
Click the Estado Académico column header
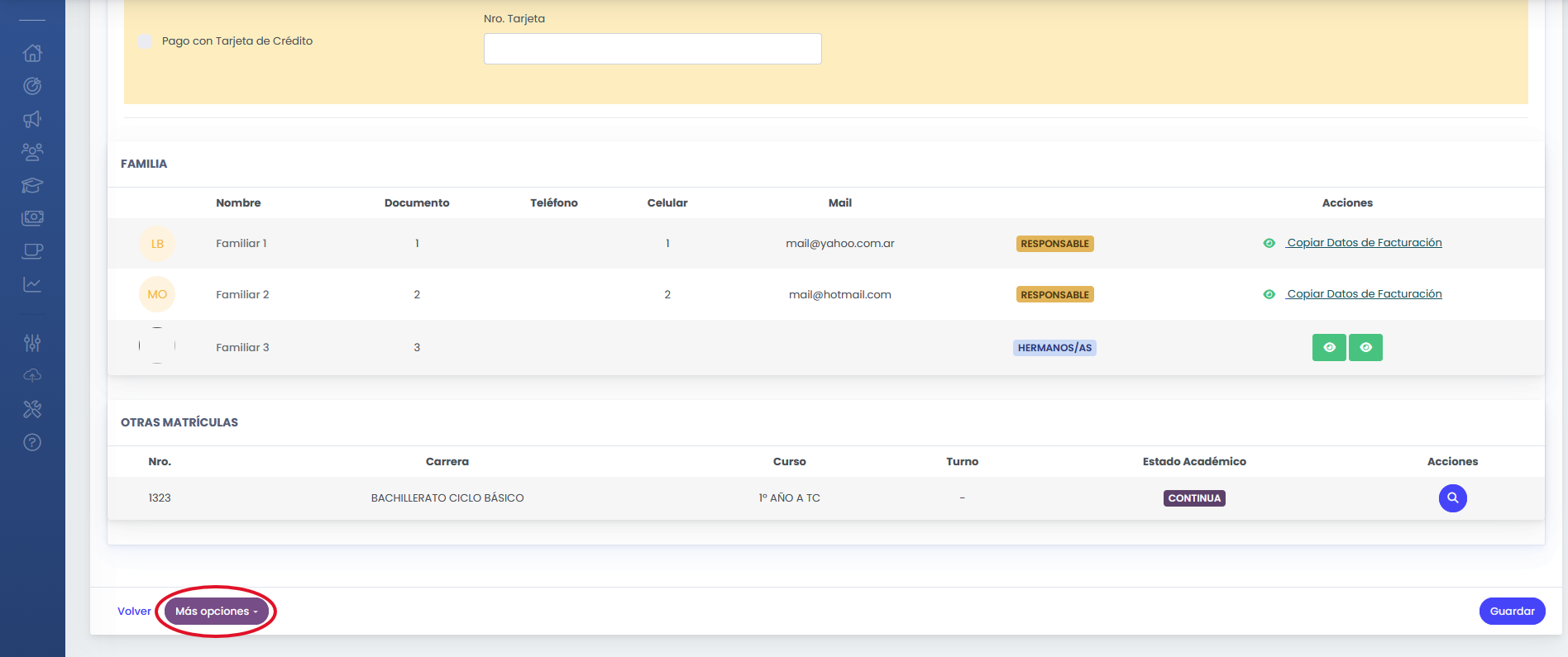pos(1194,462)
